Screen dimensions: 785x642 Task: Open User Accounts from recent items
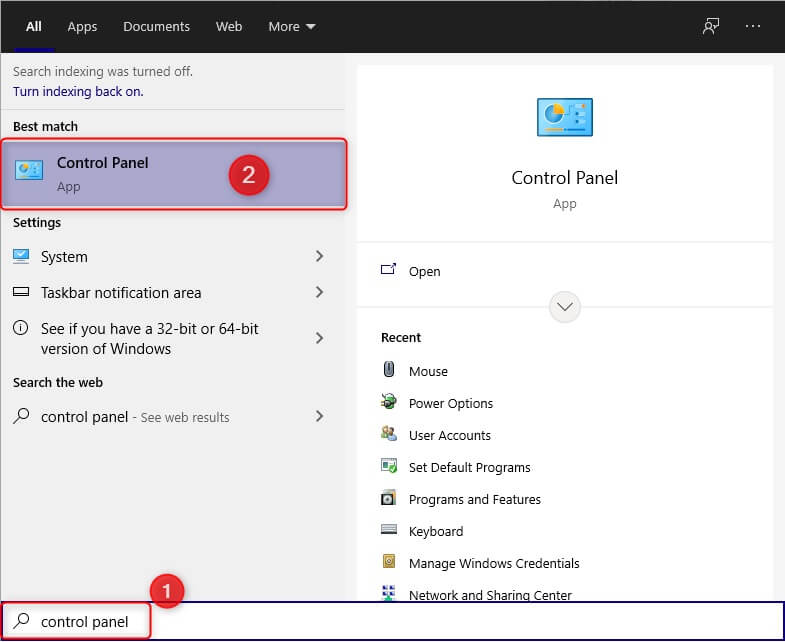450,436
